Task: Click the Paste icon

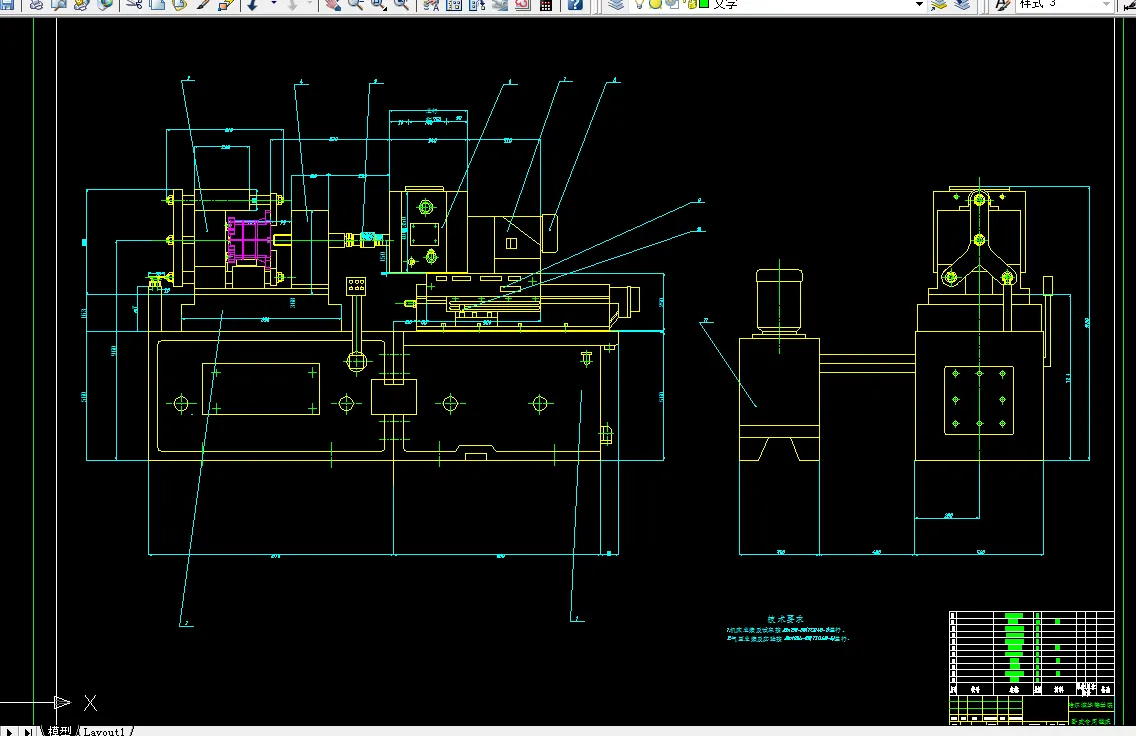Action: (180, 4)
